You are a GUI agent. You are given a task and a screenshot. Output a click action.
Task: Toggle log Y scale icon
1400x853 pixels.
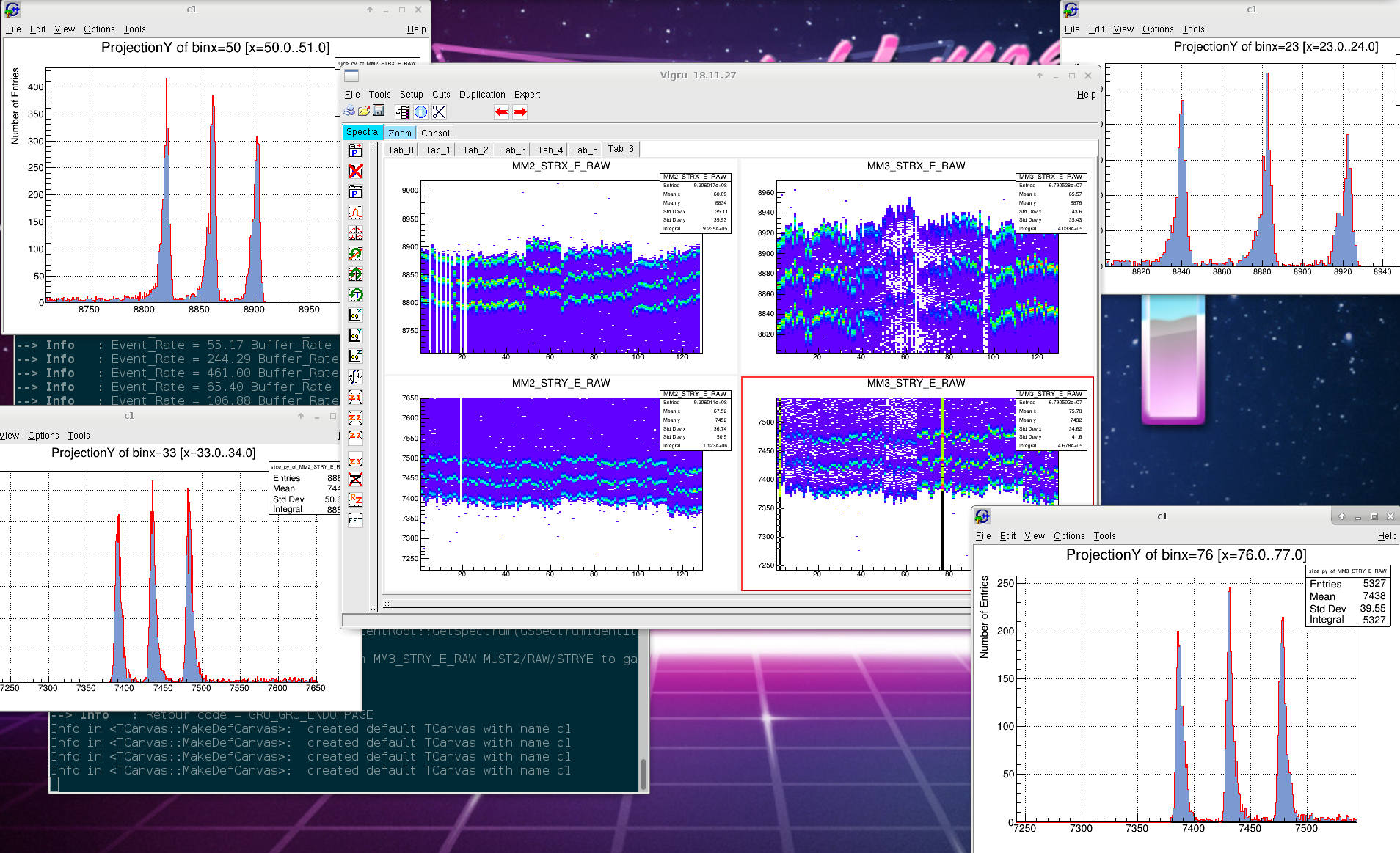(x=355, y=336)
